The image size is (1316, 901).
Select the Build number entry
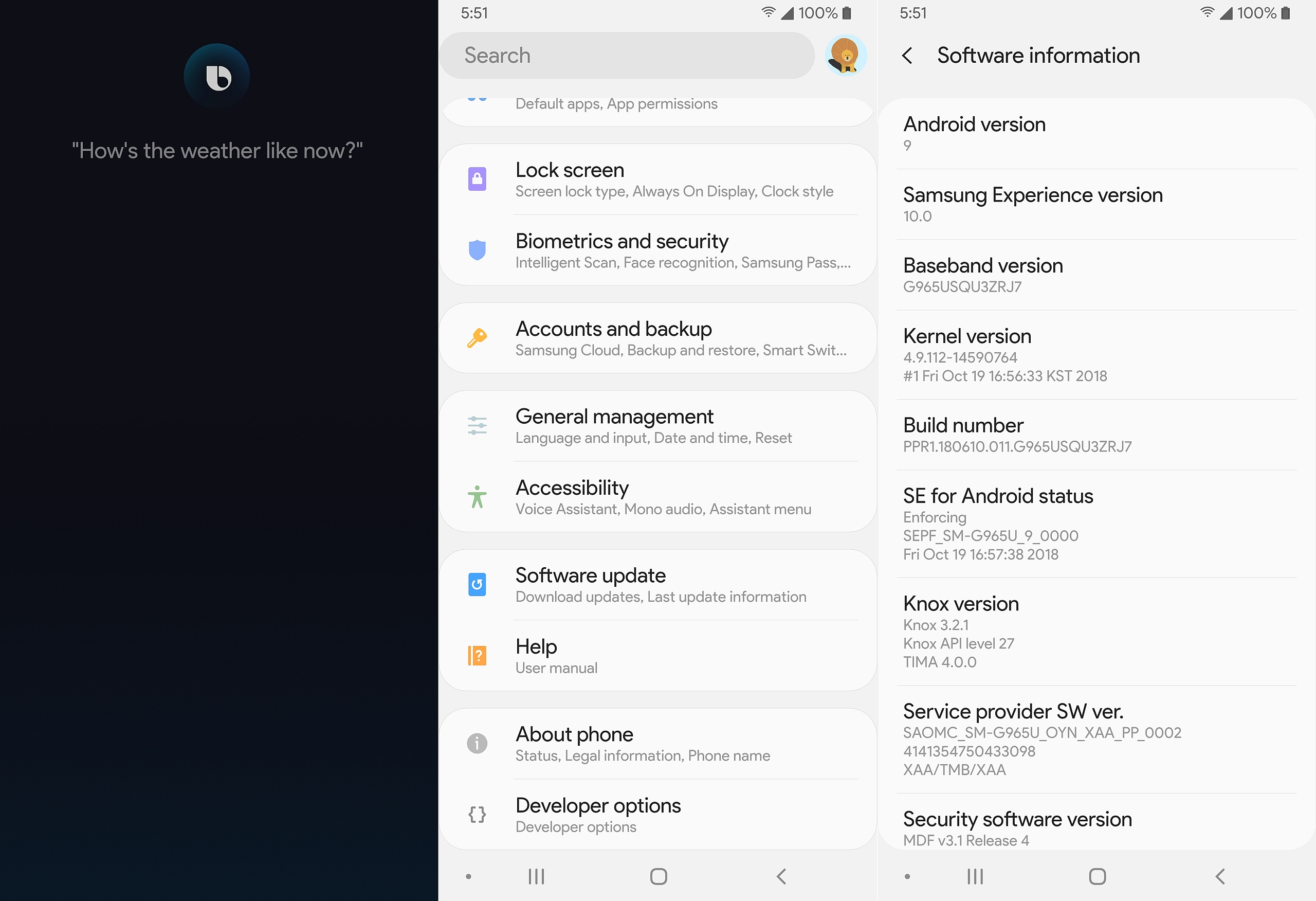tap(1096, 435)
